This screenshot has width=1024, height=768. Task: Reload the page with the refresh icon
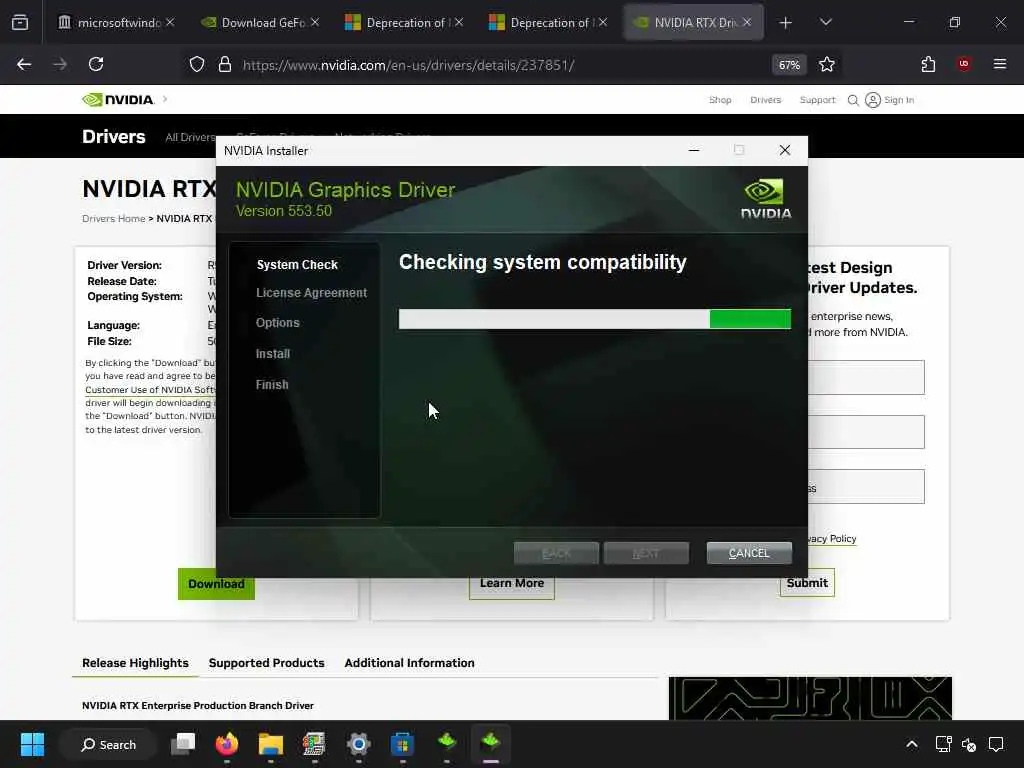click(96, 64)
